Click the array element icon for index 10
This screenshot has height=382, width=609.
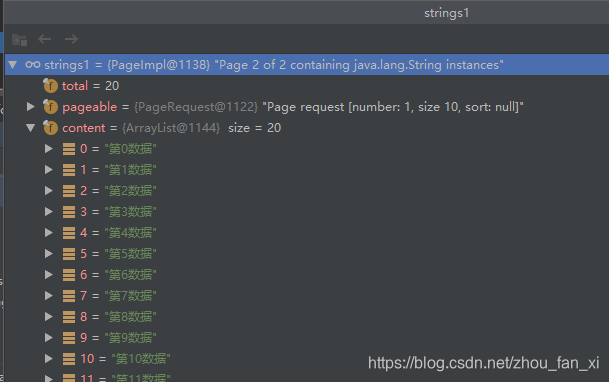[x=69, y=359]
